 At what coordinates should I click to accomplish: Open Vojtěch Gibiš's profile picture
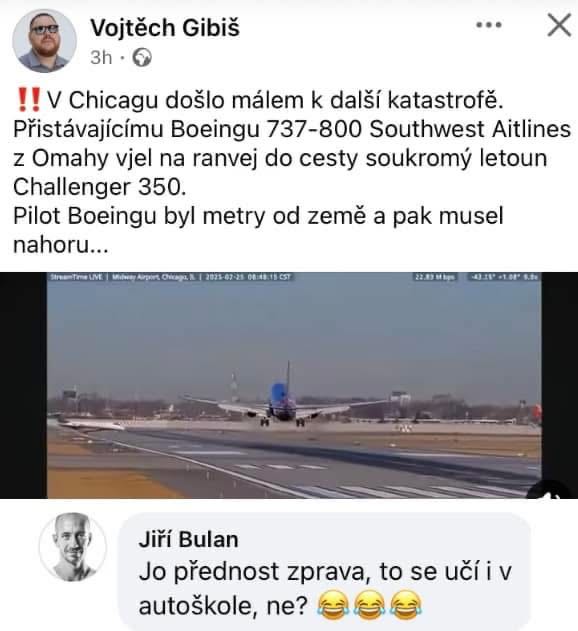pos(44,41)
